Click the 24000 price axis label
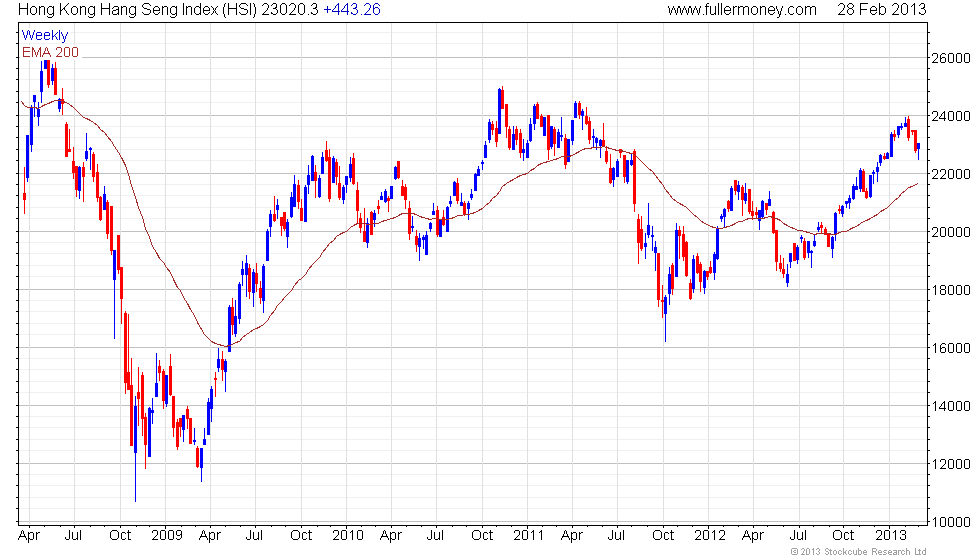This screenshot has width=980, height=560. pyautogui.click(x=951, y=116)
